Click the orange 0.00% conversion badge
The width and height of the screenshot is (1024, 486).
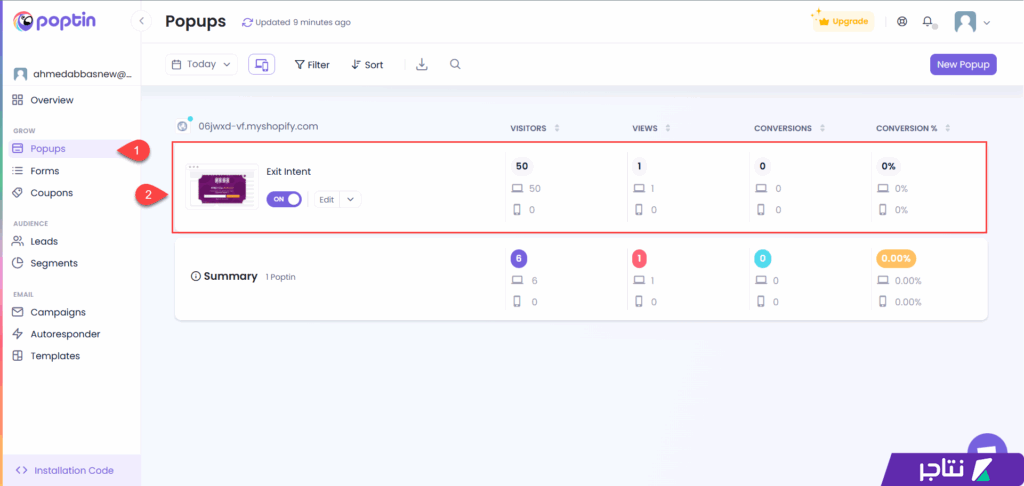tap(896, 259)
